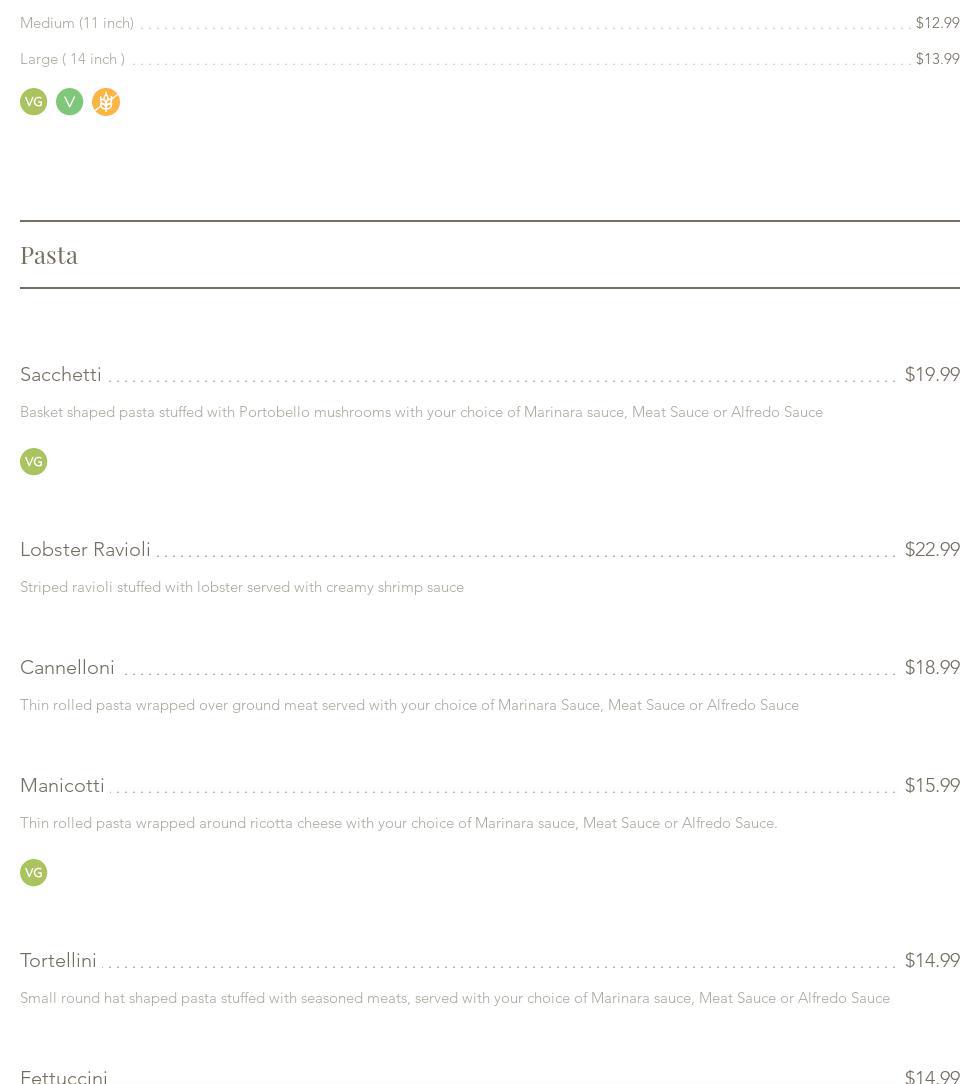Click the Fettuccini item name
Screen dimensions: 965x1084
click(64, 1076)
